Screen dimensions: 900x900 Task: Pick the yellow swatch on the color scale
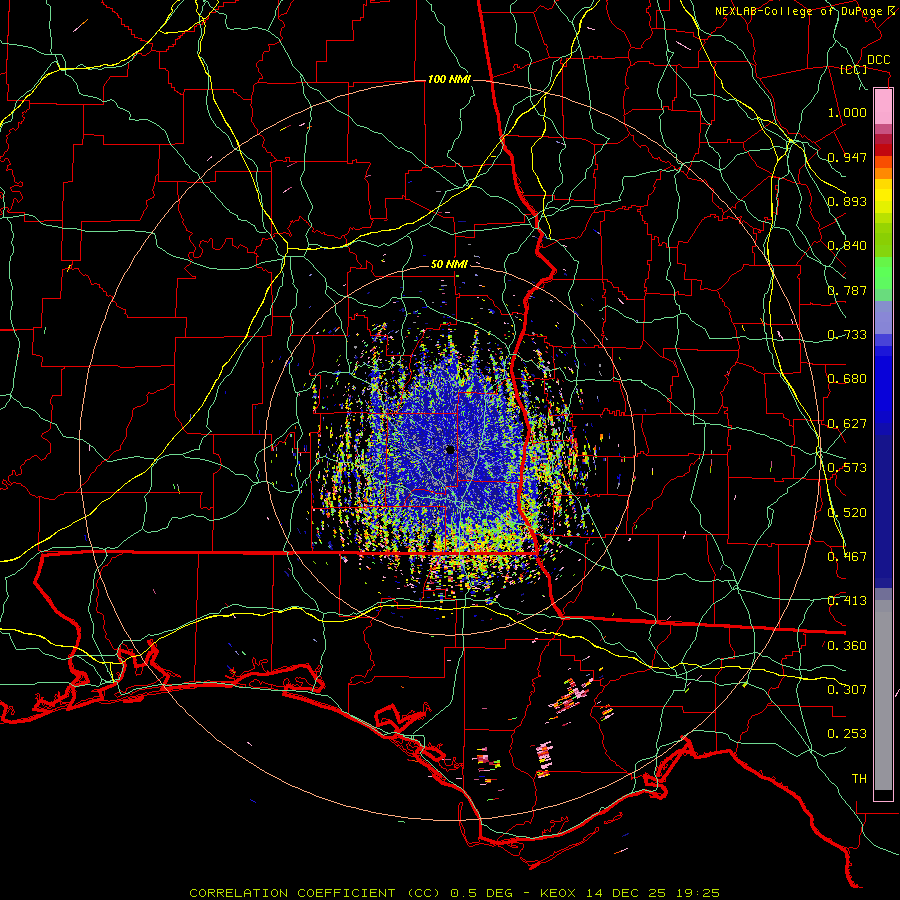pos(883,197)
